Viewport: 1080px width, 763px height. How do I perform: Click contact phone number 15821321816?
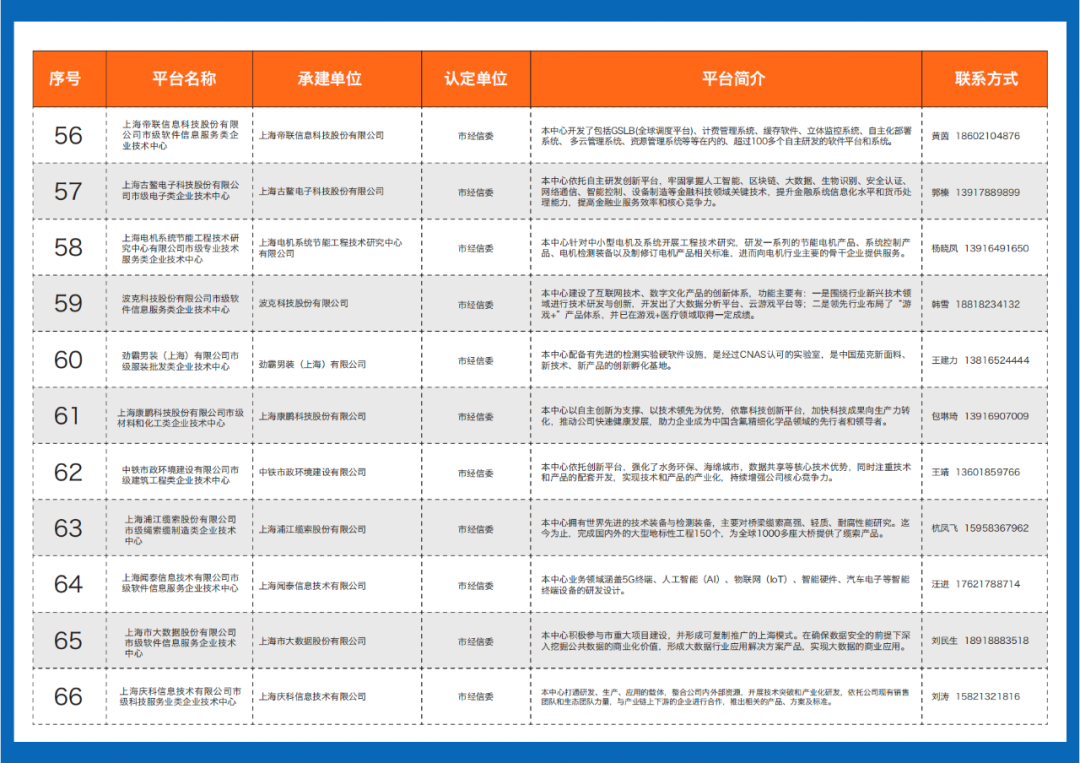[987, 697]
